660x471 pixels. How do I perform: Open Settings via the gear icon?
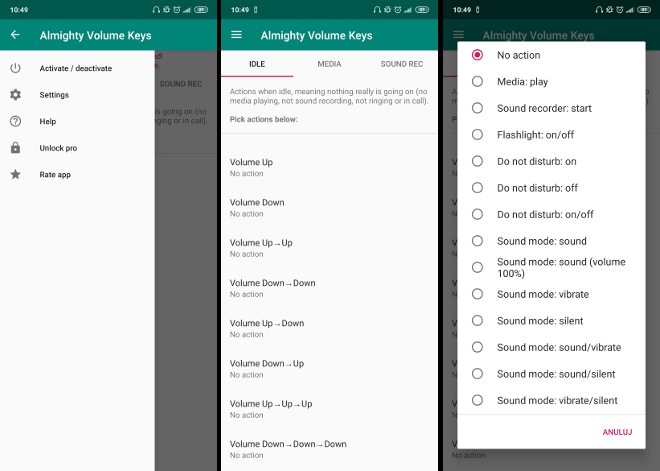click(x=15, y=95)
